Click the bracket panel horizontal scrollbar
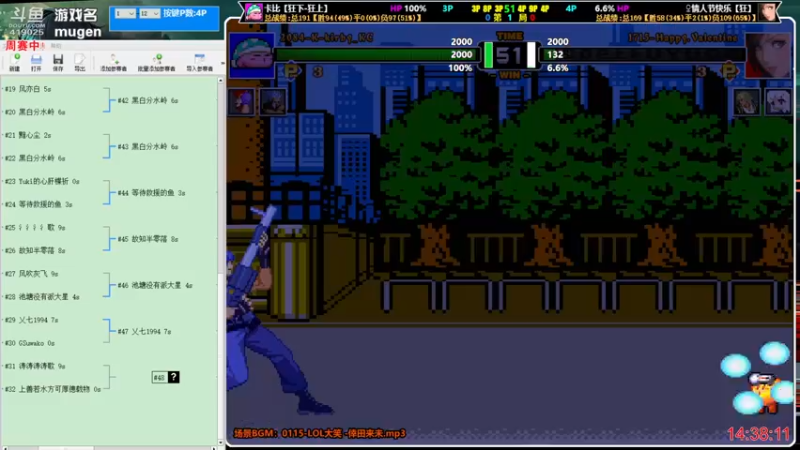 (x=108, y=448)
